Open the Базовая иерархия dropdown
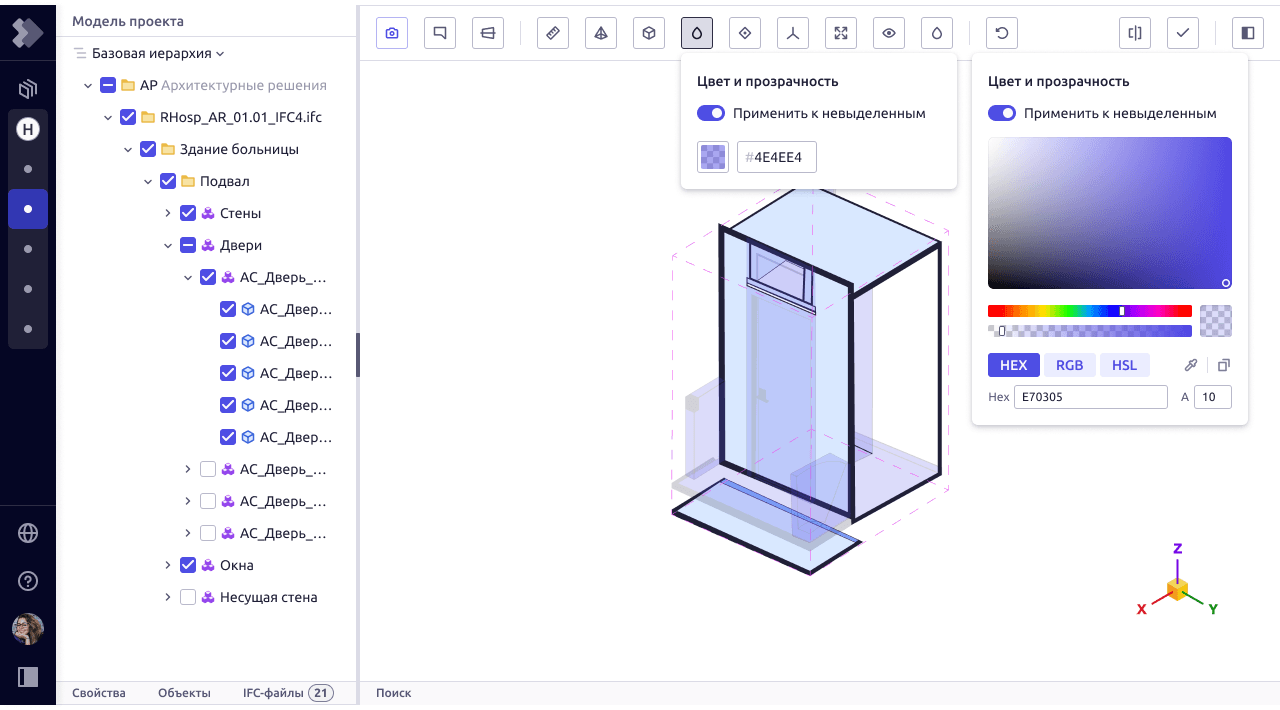 (x=158, y=53)
